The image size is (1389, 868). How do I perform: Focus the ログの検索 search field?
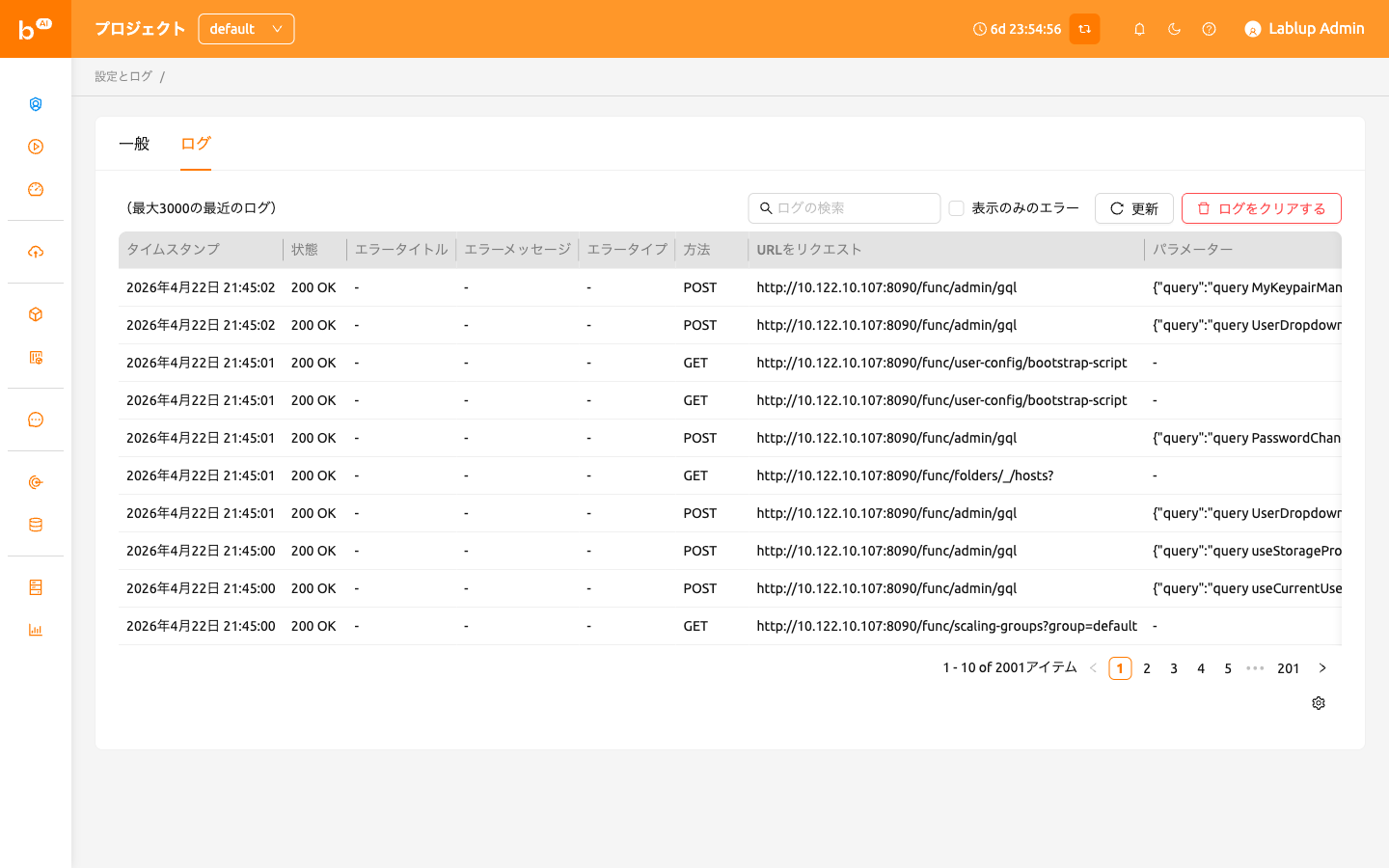pyautogui.click(x=844, y=208)
